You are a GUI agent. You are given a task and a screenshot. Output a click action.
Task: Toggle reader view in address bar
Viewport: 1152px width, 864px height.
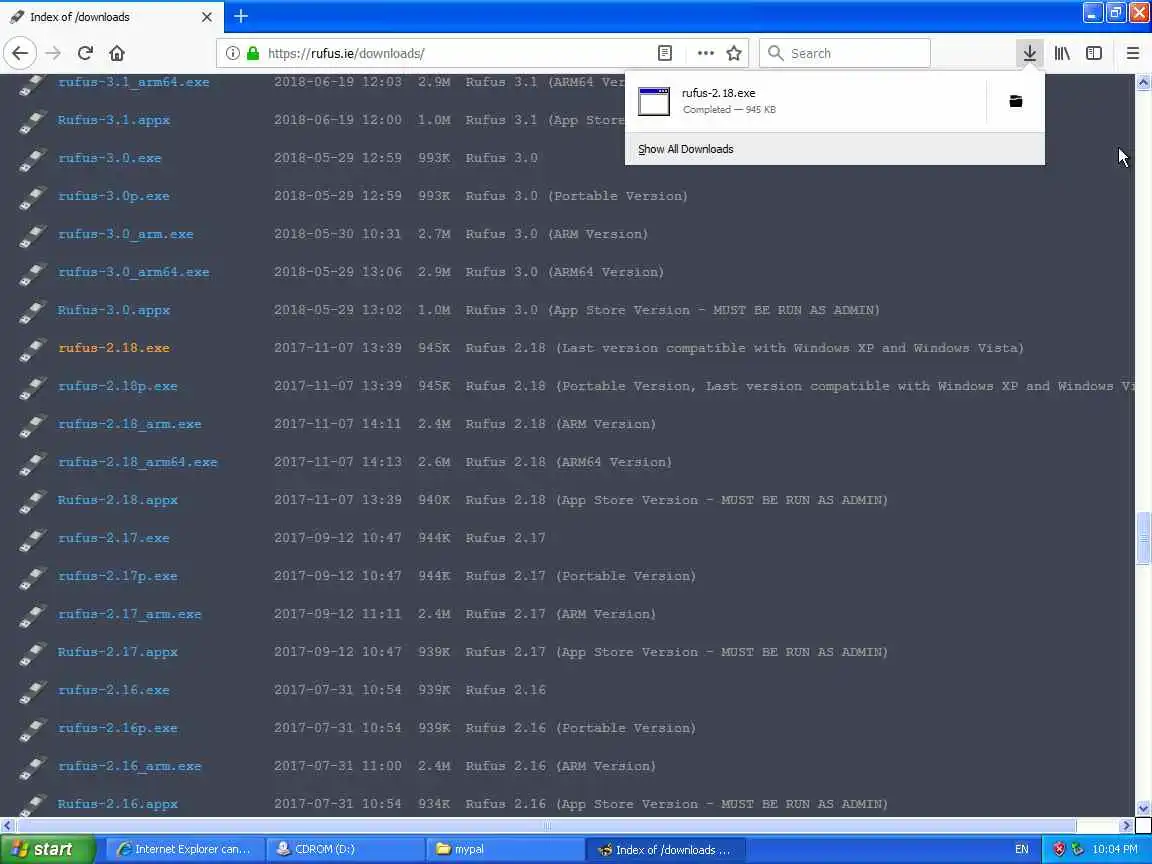coord(664,53)
